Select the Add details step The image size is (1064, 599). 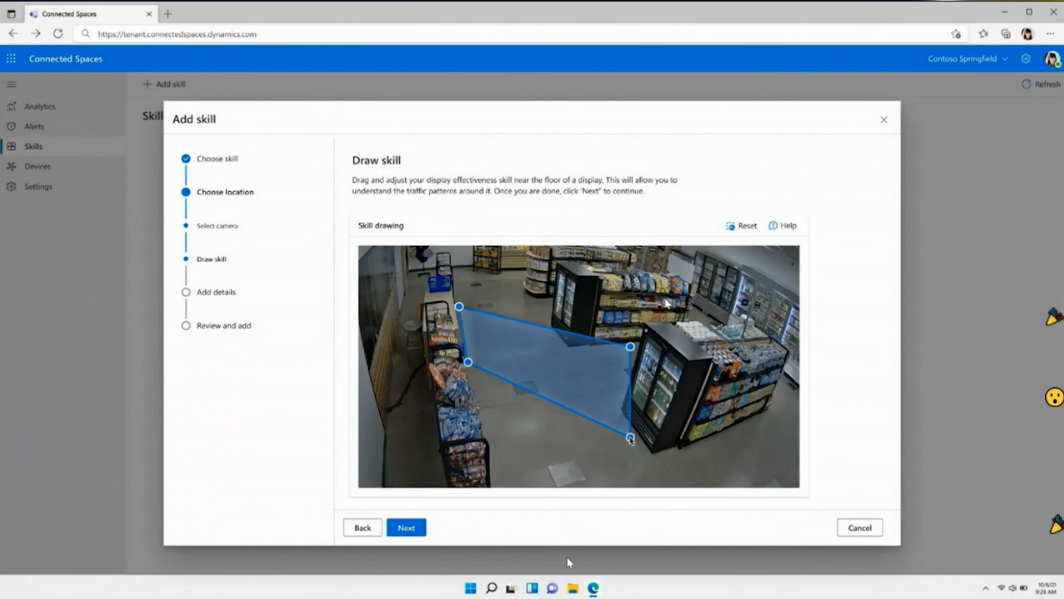tap(216, 292)
